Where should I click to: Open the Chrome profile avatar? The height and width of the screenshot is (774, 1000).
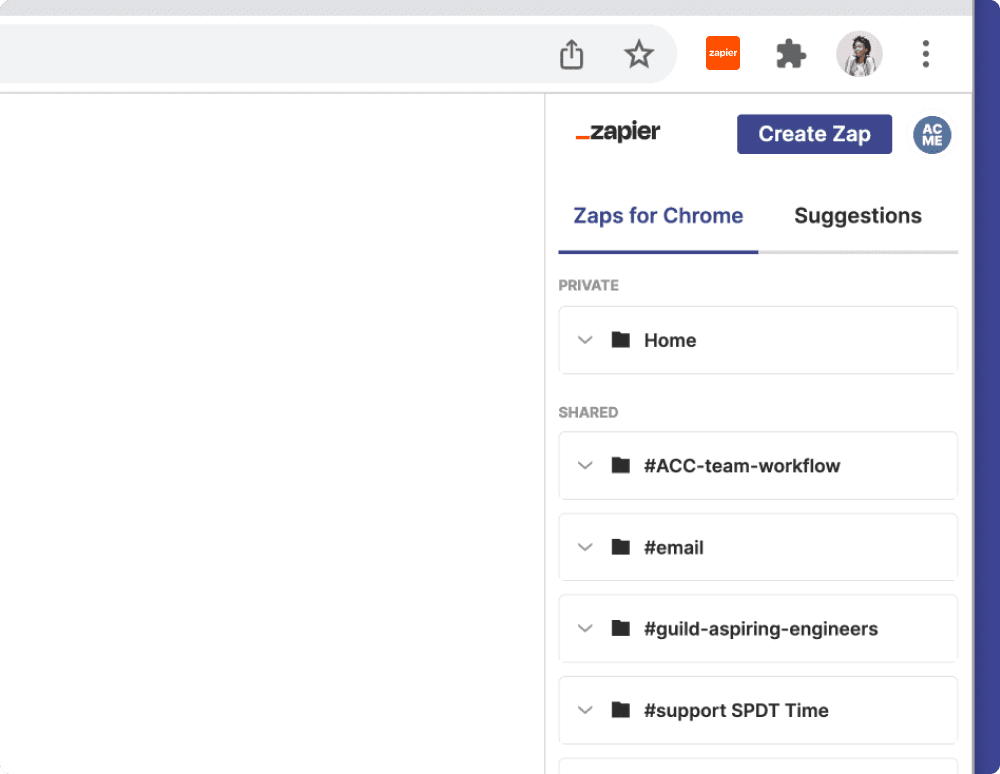tap(859, 53)
